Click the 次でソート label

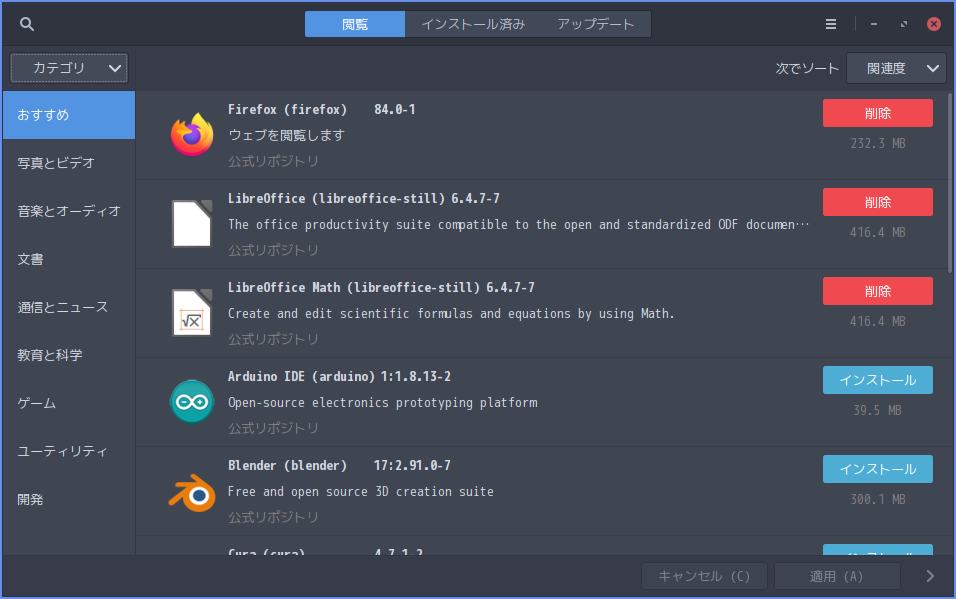click(x=807, y=68)
